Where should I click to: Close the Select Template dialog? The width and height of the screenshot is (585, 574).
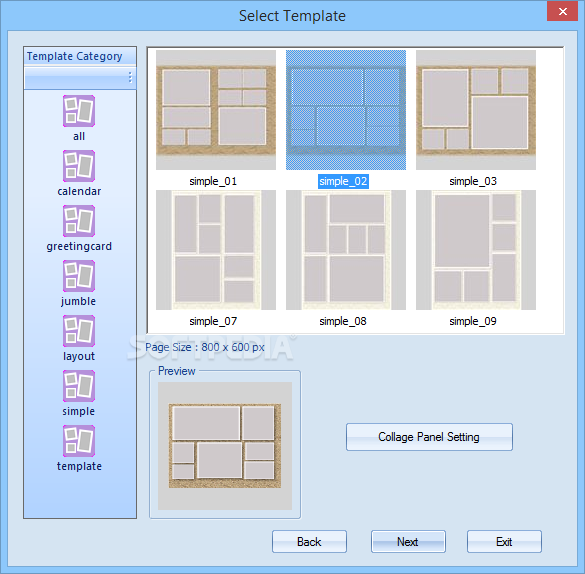pyautogui.click(x=563, y=11)
